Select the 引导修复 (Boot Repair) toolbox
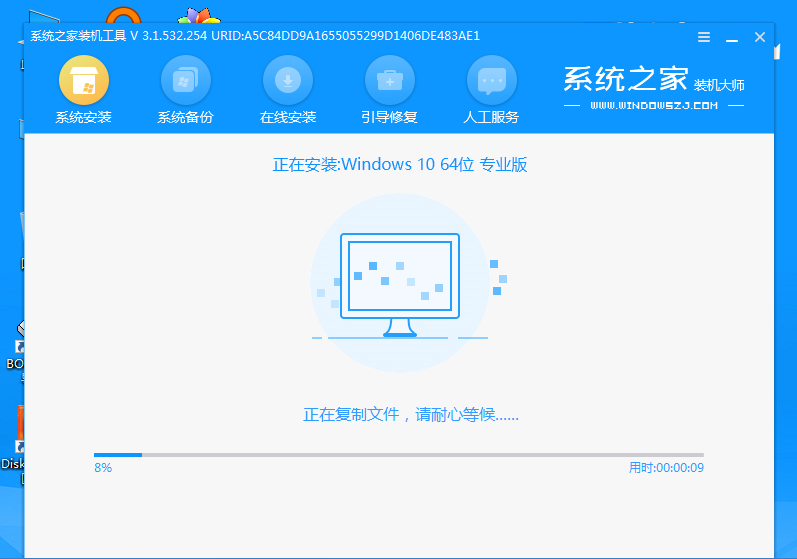 pos(389,90)
